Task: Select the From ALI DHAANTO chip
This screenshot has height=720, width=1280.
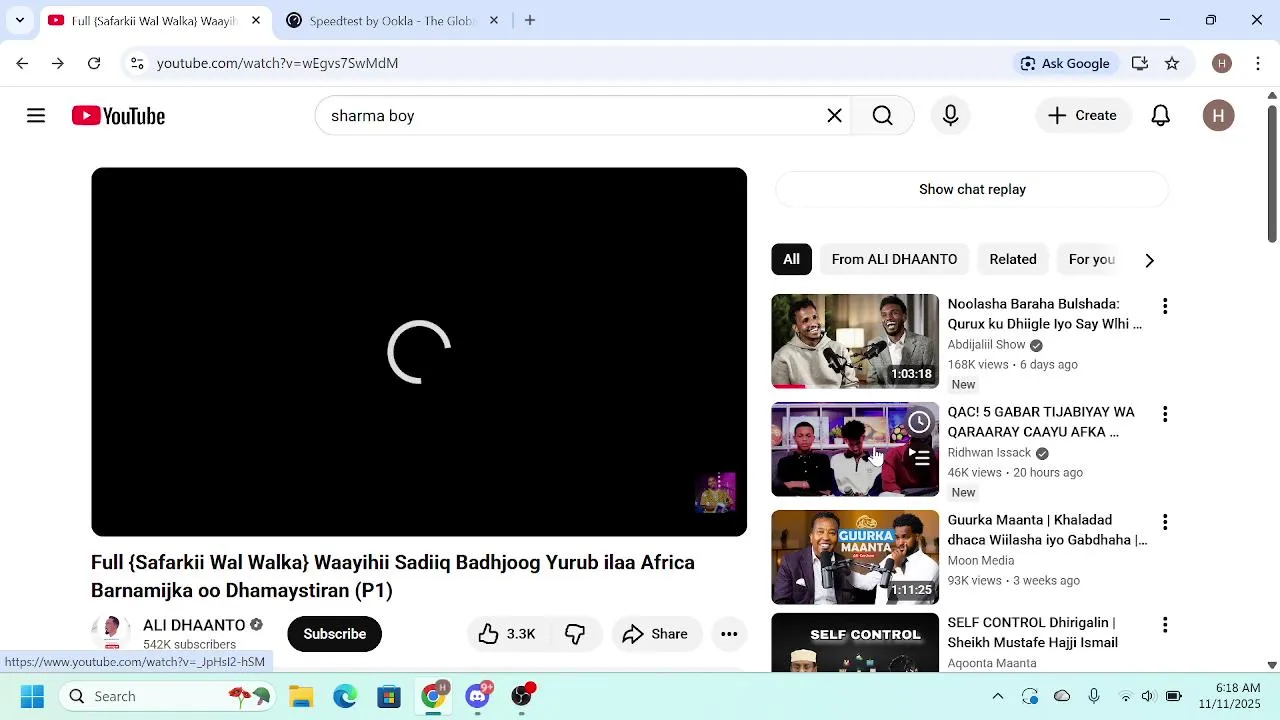Action: pyautogui.click(x=894, y=259)
